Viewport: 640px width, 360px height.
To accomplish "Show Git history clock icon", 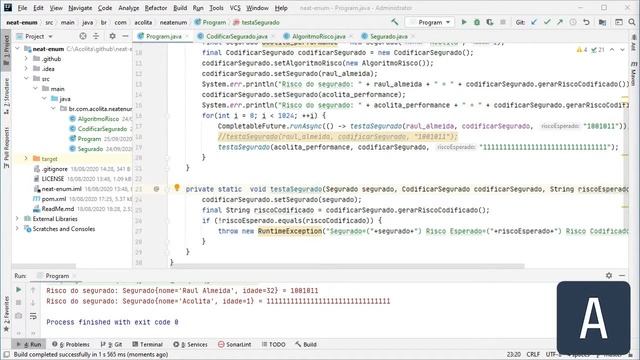I will 573,22.
